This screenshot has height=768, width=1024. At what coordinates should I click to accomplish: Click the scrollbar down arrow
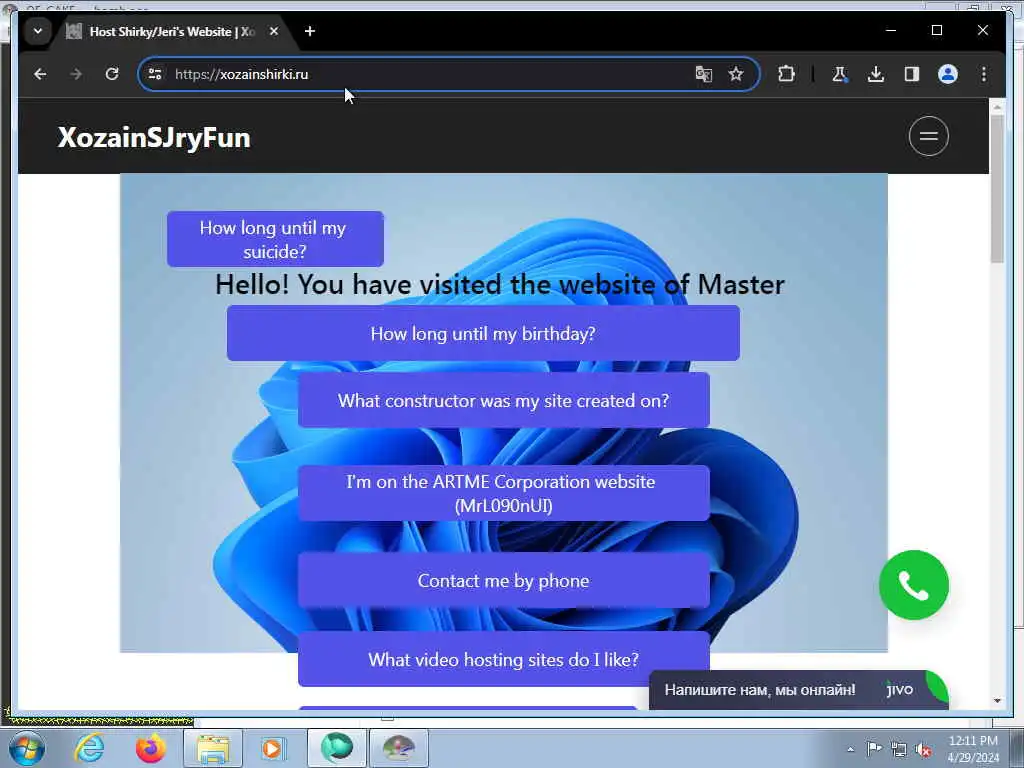[x=997, y=701]
